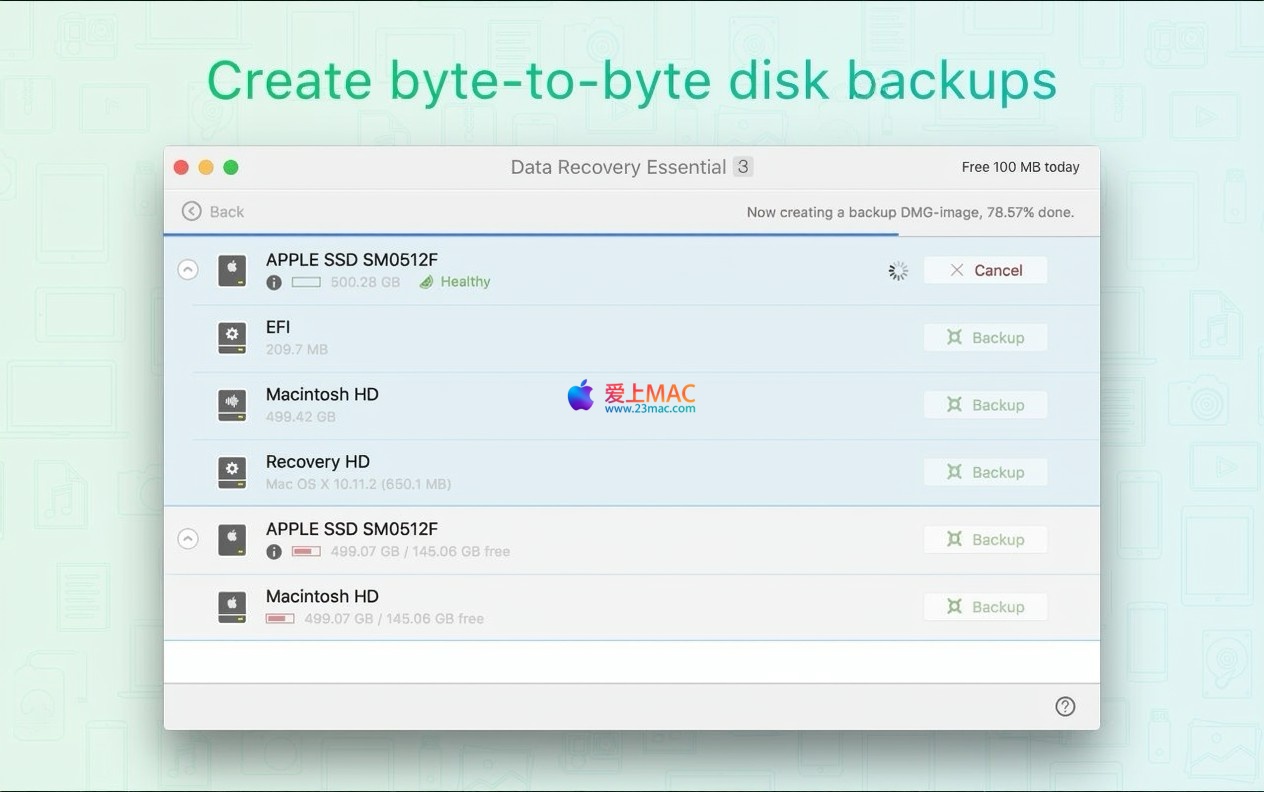Collapse the second APPLE SSD SM0512F disk
Viewport: 1264px width, 792px height.
tap(188, 539)
